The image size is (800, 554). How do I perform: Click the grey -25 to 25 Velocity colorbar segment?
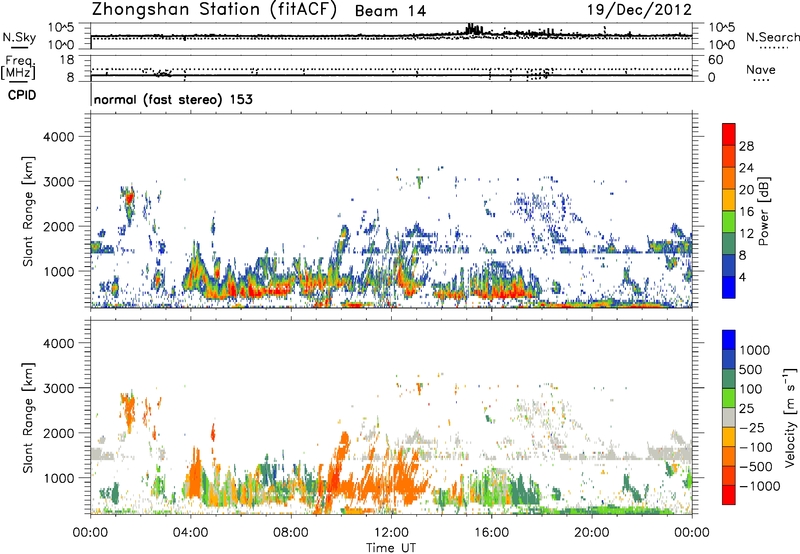[729, 417]
